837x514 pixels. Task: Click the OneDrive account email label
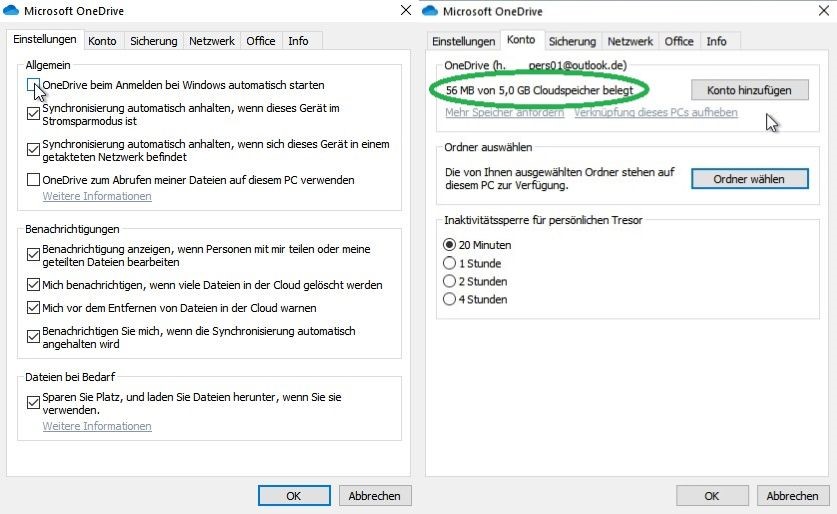(x=535, y=65)
